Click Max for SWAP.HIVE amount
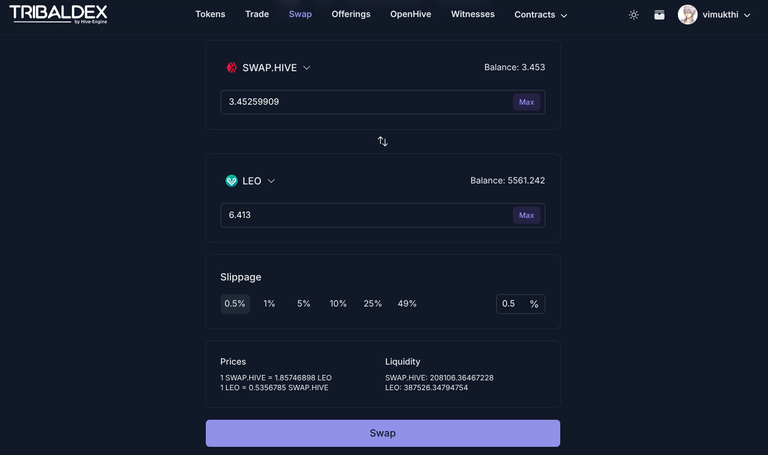This screenshot has height=455, width=768. click(526, 102)
